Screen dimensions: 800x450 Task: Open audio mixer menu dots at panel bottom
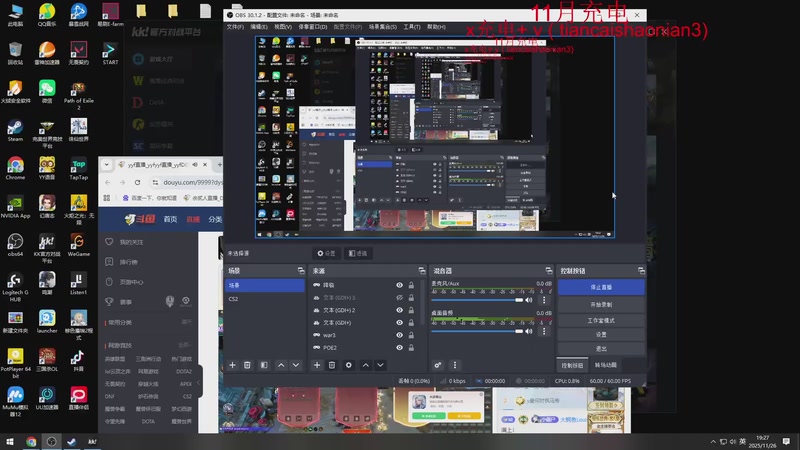tap(455, 365)
